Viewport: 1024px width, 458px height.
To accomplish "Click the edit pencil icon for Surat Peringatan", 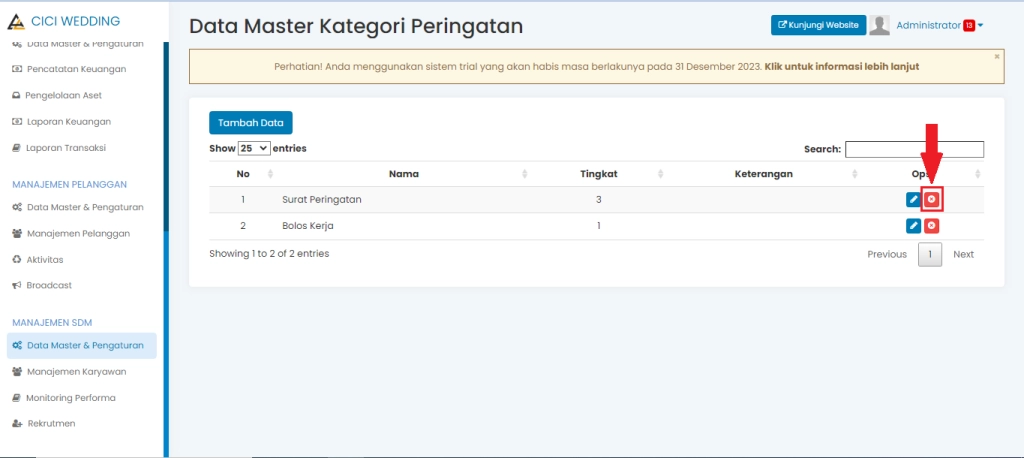I will [x=913, y=200].
